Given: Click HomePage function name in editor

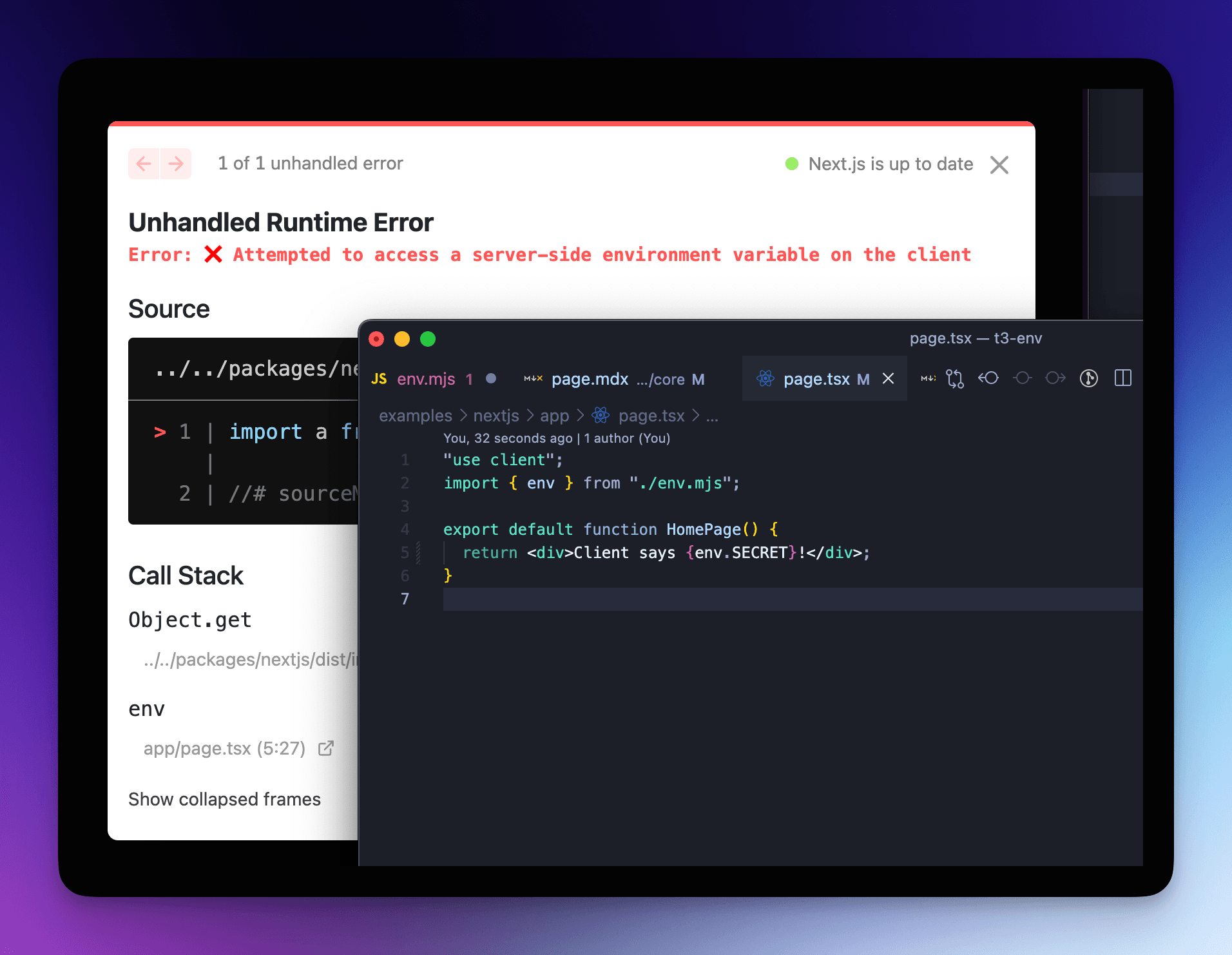Looking at the screenshot, I should pos(704,530).
